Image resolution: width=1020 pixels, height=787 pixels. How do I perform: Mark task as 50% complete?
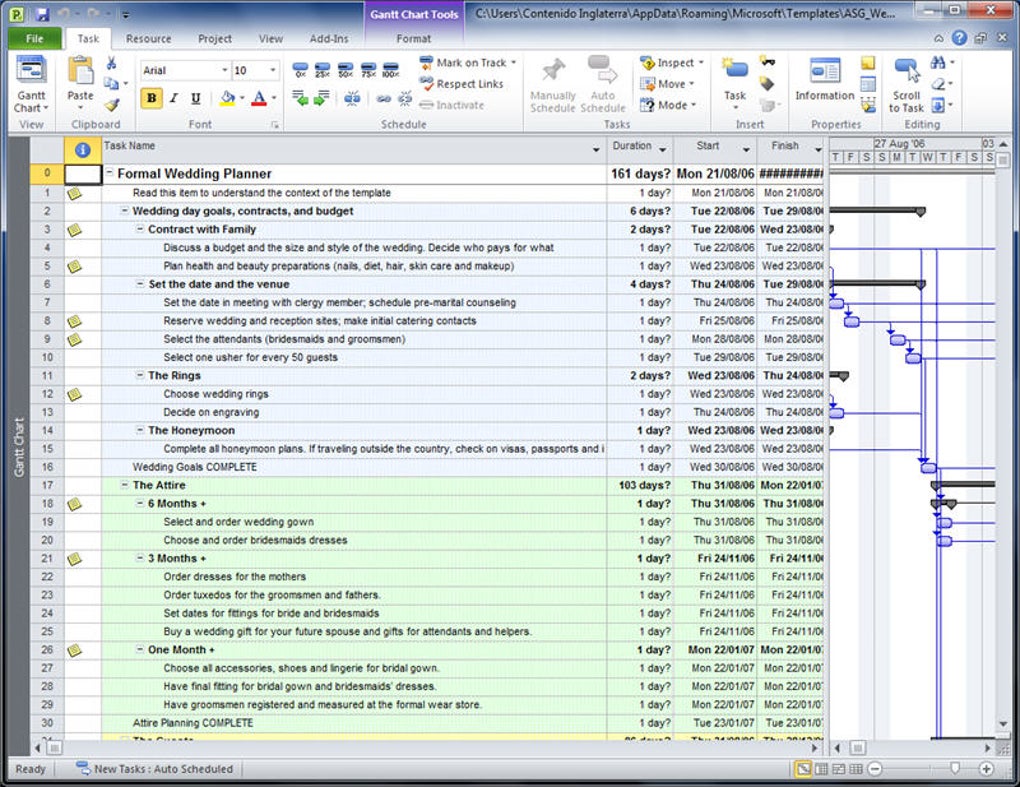coord(345,70)
